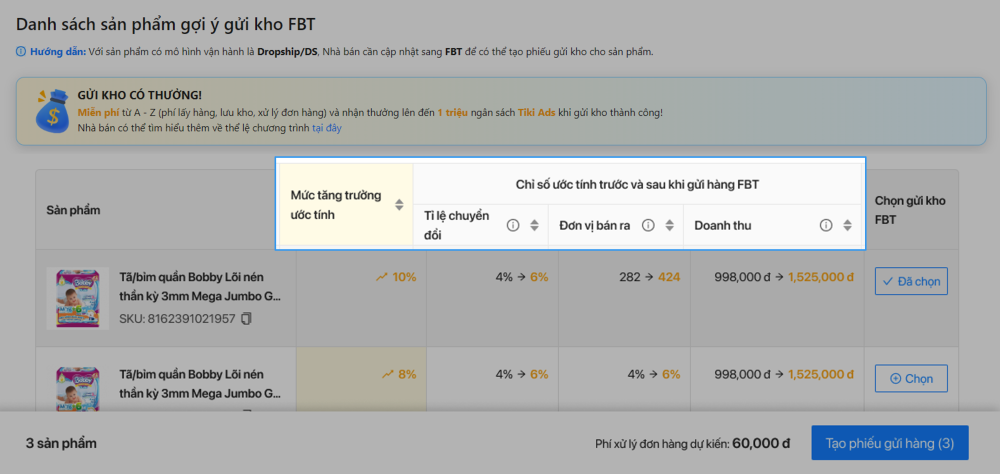Sort by Mức tăng trưởng ước tính
The height and width of the screenshot is (474, 1000).
click(399, 205)
